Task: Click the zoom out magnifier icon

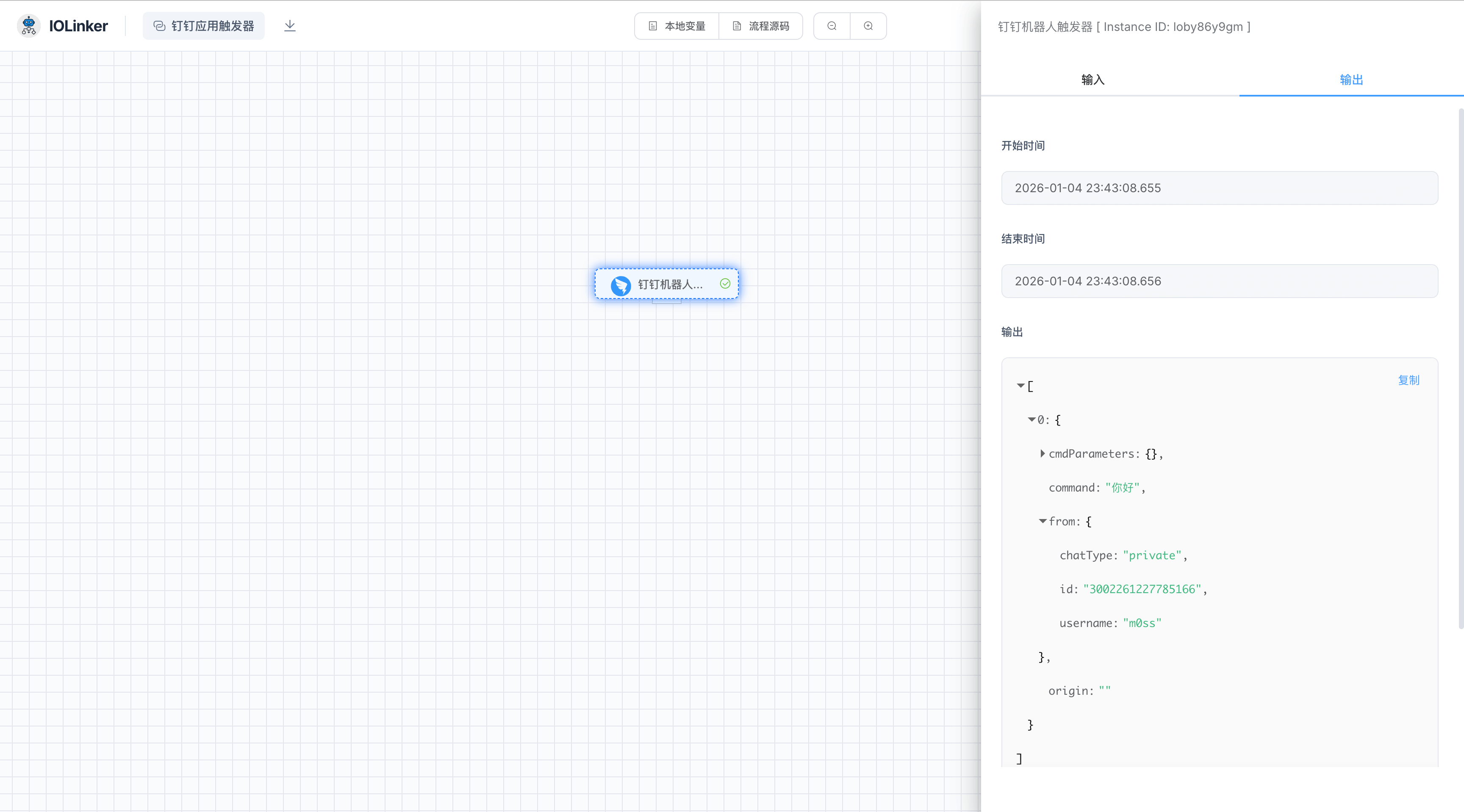Action: (x=832, y=25)
